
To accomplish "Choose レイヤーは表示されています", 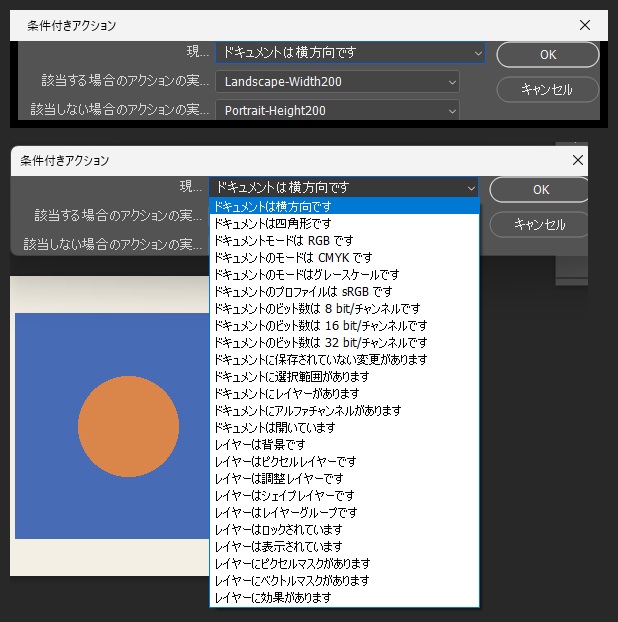I will [344, 547].
